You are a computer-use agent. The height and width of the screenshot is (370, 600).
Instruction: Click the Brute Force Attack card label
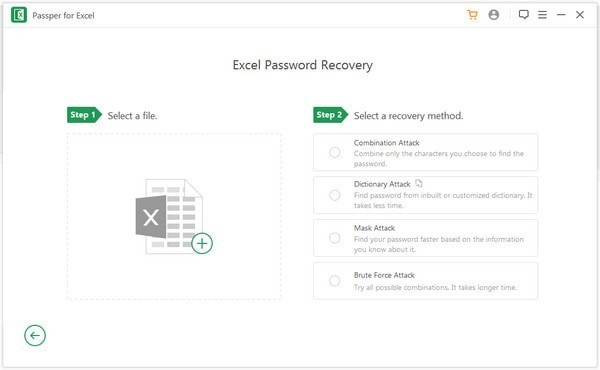click(x=384, y=275)
